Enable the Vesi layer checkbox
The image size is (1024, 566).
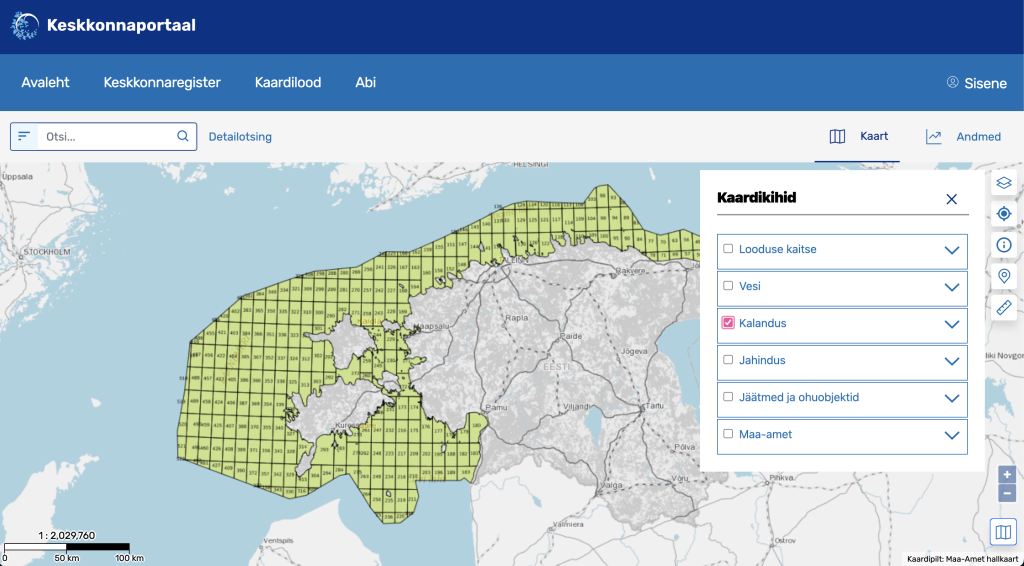[728, 285]
